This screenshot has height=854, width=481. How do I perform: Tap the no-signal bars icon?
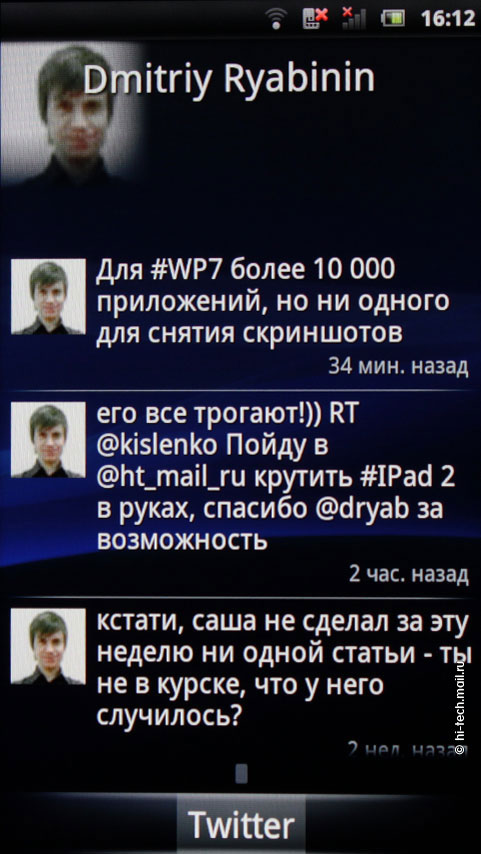tap(353, 20)
